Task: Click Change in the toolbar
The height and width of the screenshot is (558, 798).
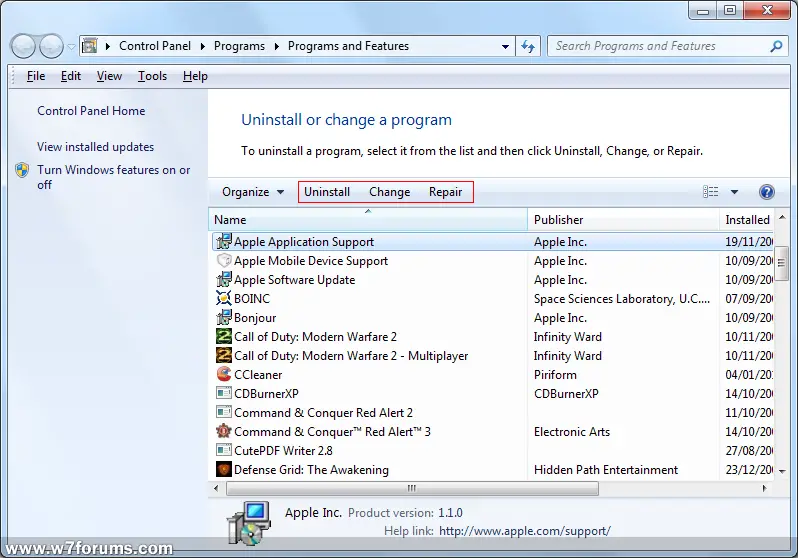Action: [x=390, y=192]
